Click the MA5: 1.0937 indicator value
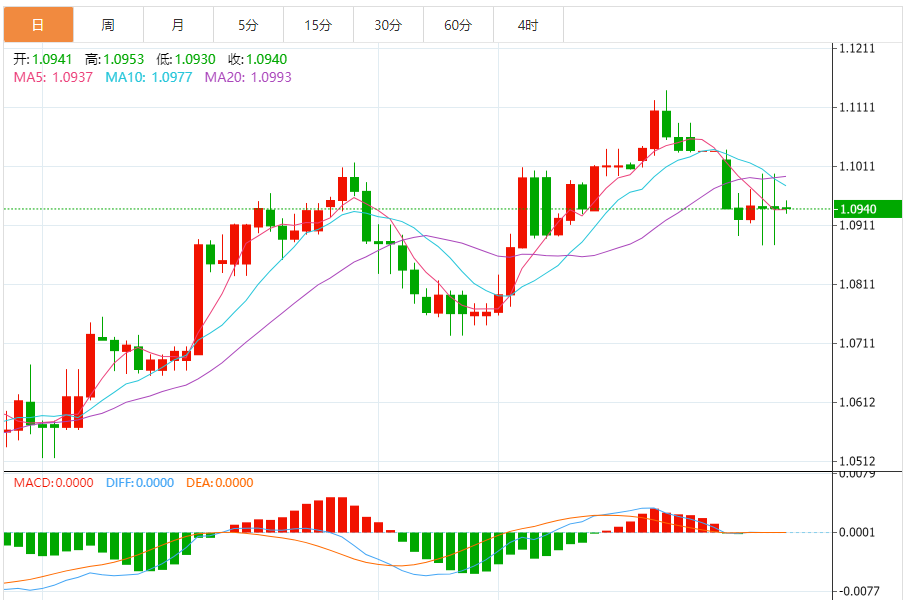This screenshot has width=907, height=600. click(53, 78)
